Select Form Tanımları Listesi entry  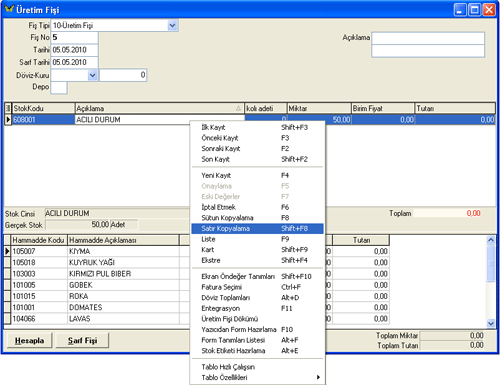[257, 340]
